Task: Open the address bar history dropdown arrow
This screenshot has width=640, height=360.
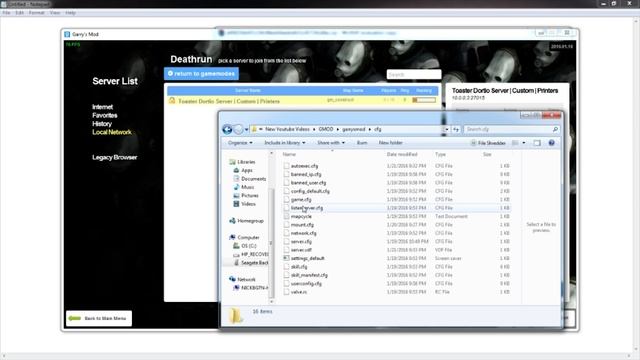Action: pyautogui.click(x=447, y=129)
